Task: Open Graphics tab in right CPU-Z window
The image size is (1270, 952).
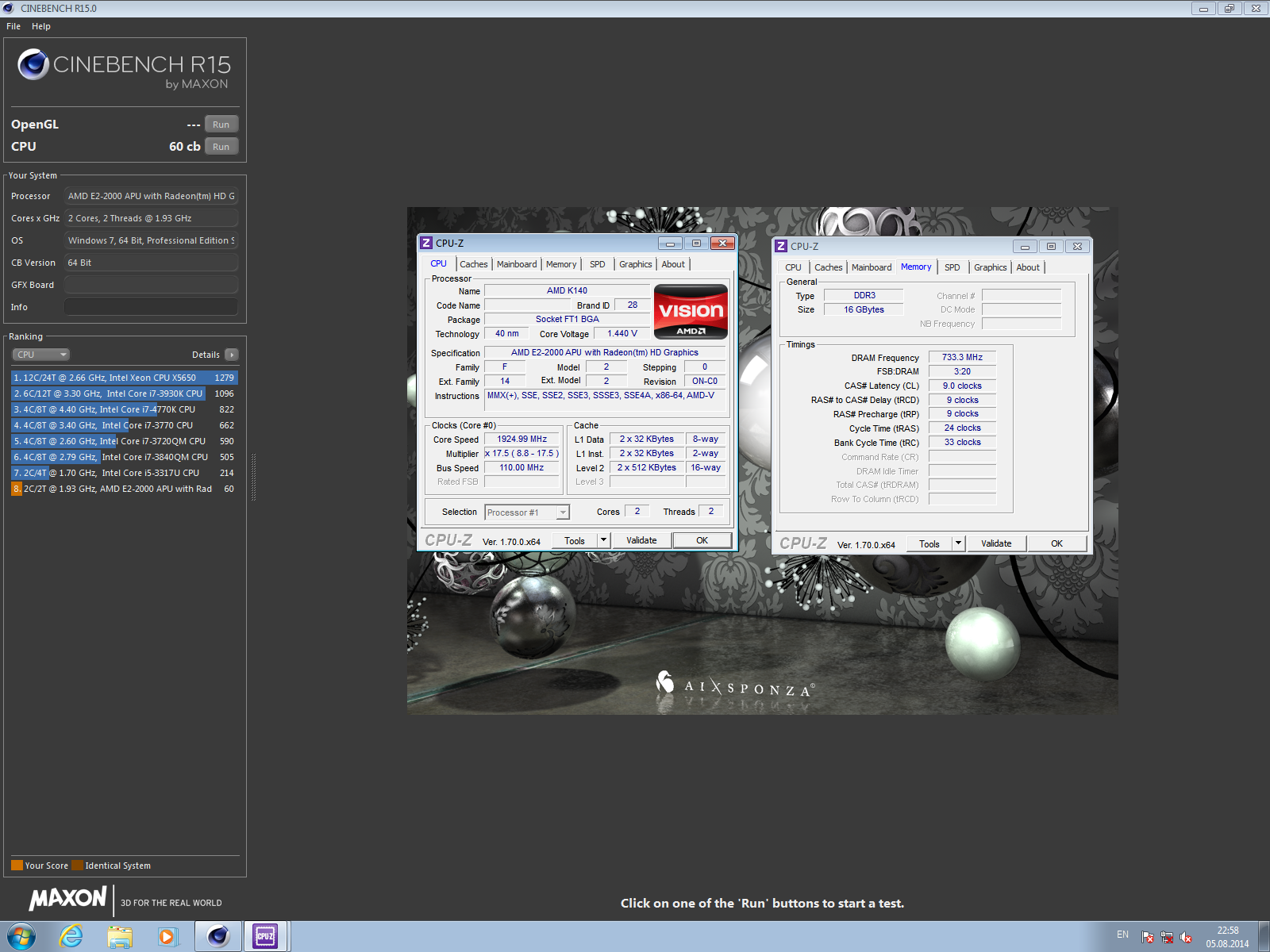Action: coord(991,267)
